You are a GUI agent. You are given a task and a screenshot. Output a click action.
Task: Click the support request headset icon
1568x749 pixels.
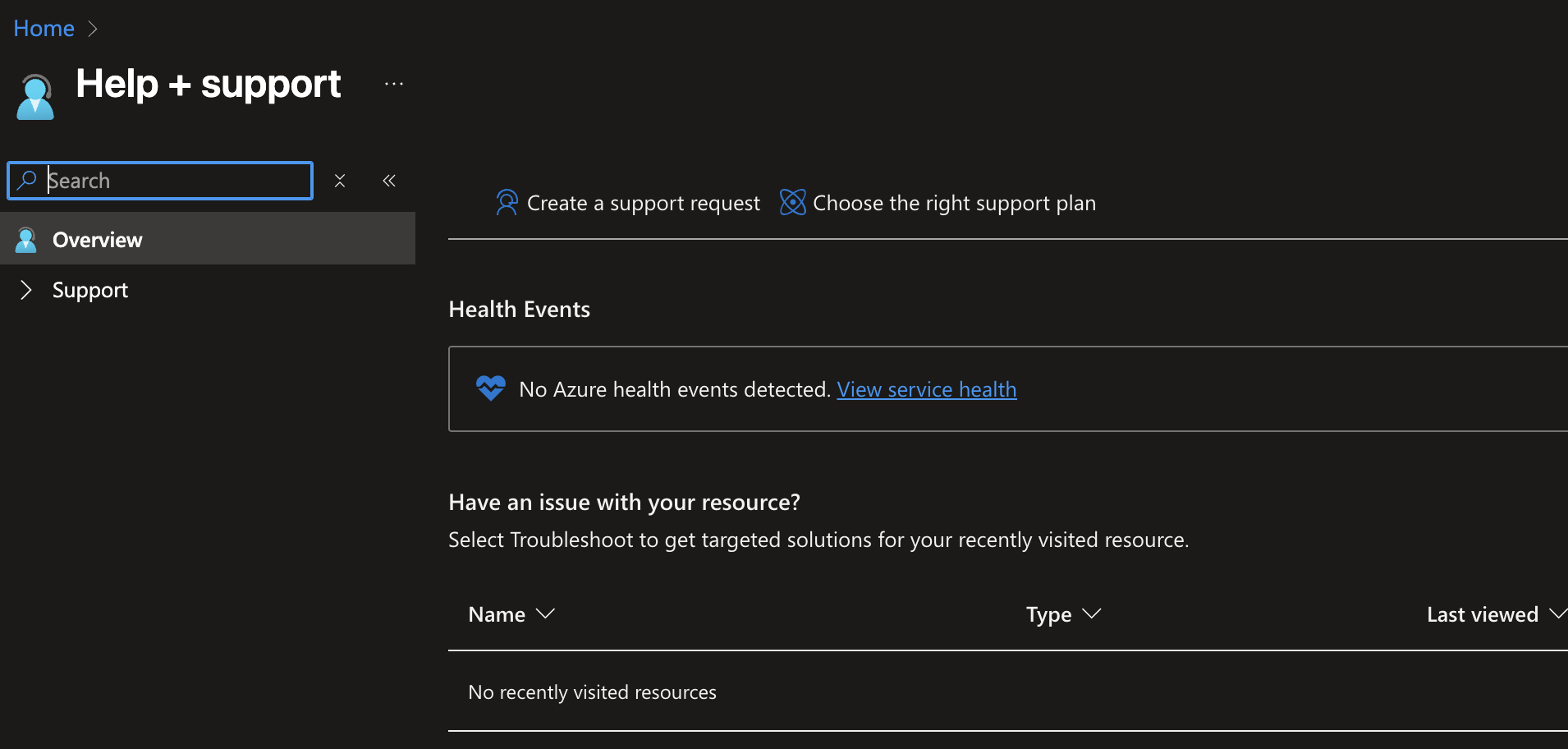click(507, 202)
